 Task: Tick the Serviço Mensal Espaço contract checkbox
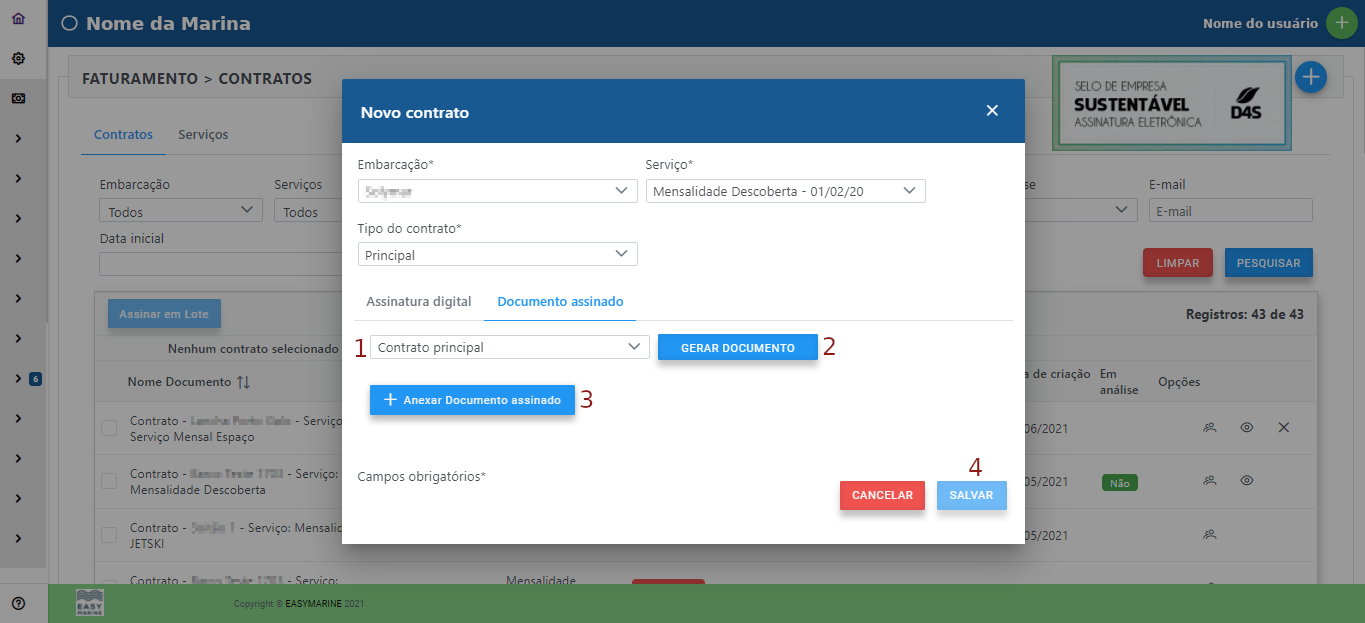click(109, 427)
